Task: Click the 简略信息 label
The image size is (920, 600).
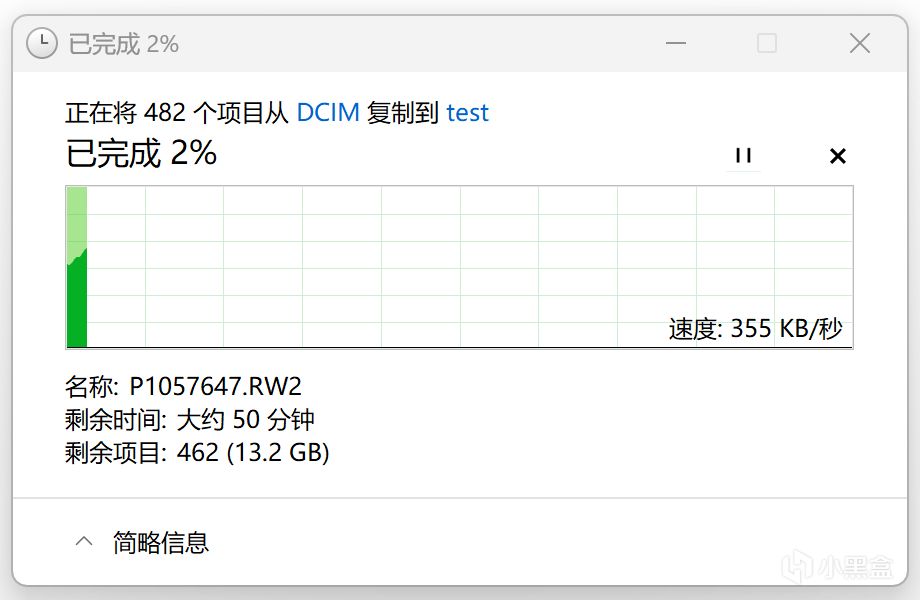Action: [x=161, y=542]
